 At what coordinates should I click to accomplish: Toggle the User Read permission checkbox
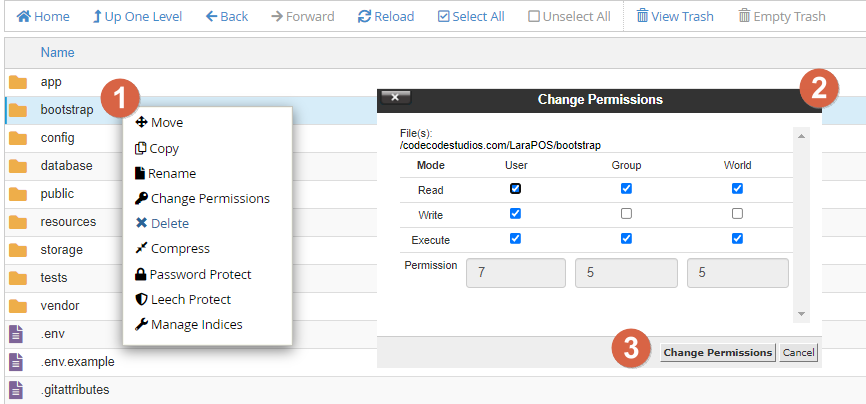[515, 188]
